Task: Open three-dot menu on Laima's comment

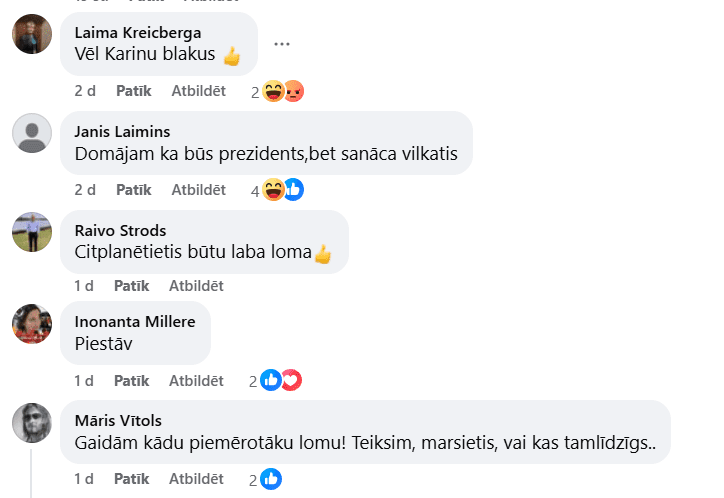Action: (282, 44)
